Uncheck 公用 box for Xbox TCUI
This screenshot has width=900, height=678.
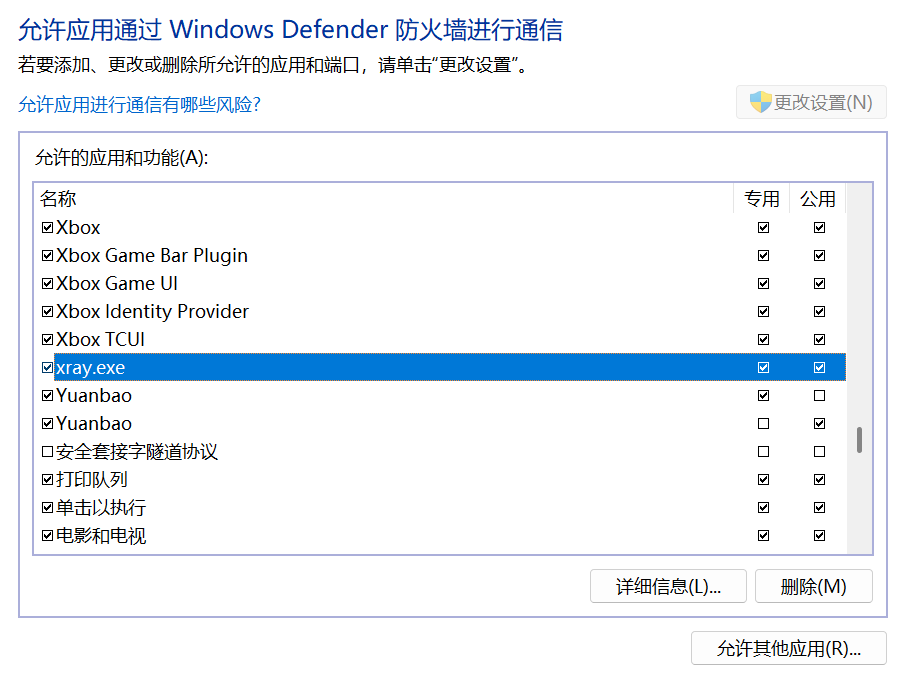coord(819,340)
